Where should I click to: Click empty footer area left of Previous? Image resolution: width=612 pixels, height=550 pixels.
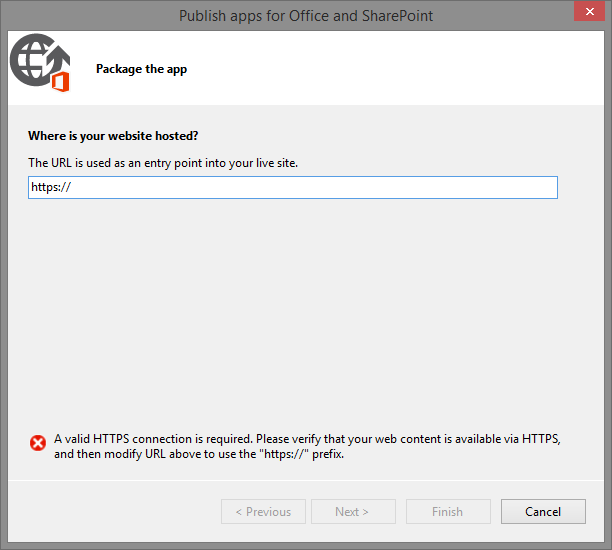pyautogui.click(x=110, y=512)
